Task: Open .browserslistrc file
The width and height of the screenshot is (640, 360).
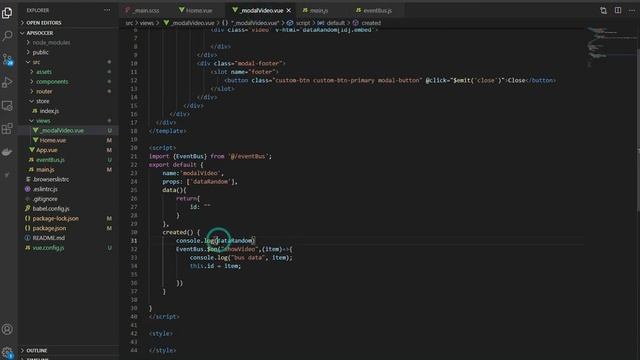Action: tap(51, 180)
